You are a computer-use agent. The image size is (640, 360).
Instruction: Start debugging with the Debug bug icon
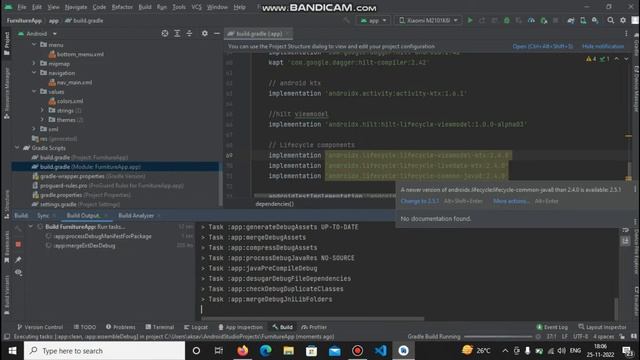[x=507, y=20]
